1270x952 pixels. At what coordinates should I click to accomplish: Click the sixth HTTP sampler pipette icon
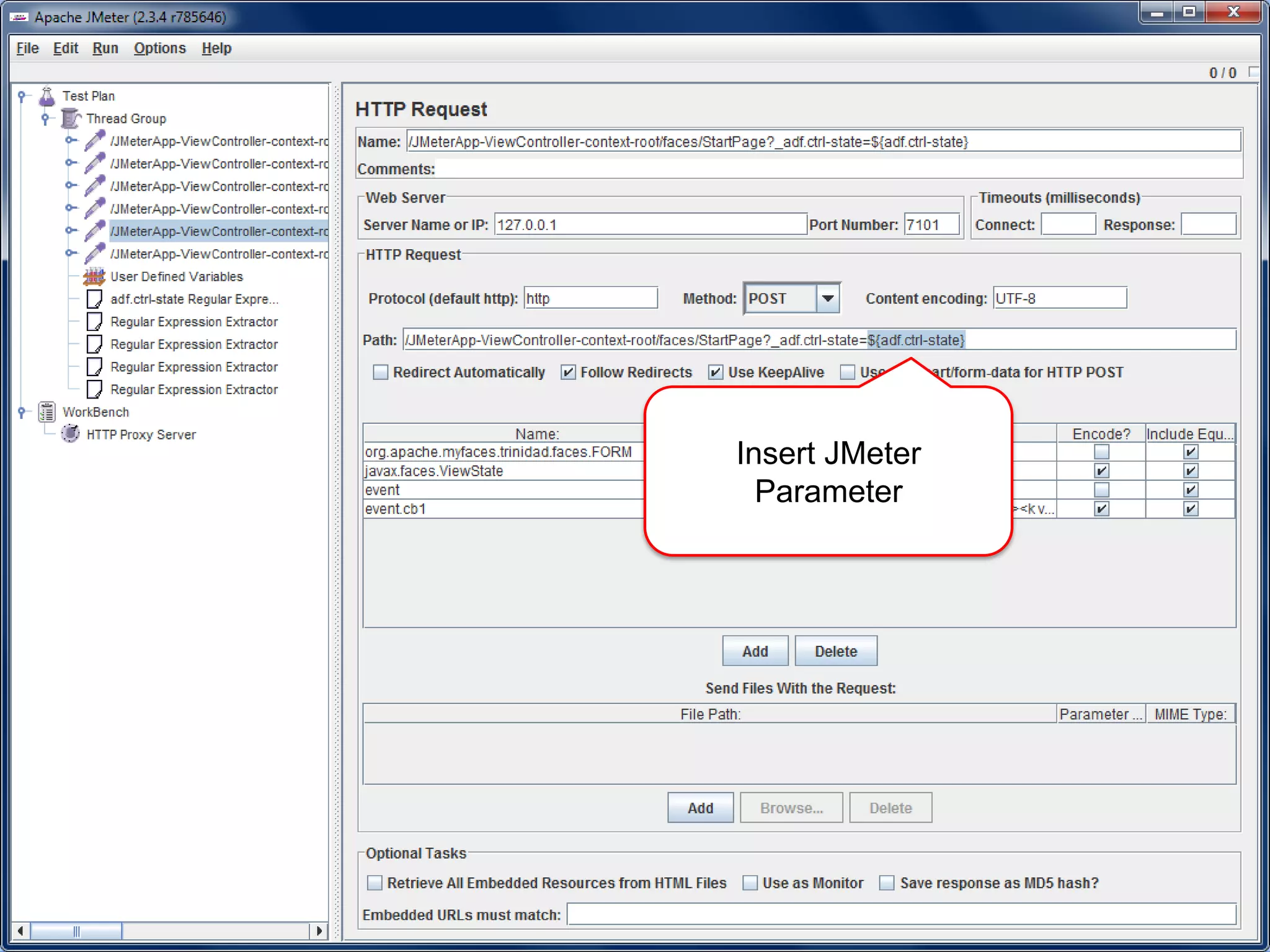tap(94, 253)
